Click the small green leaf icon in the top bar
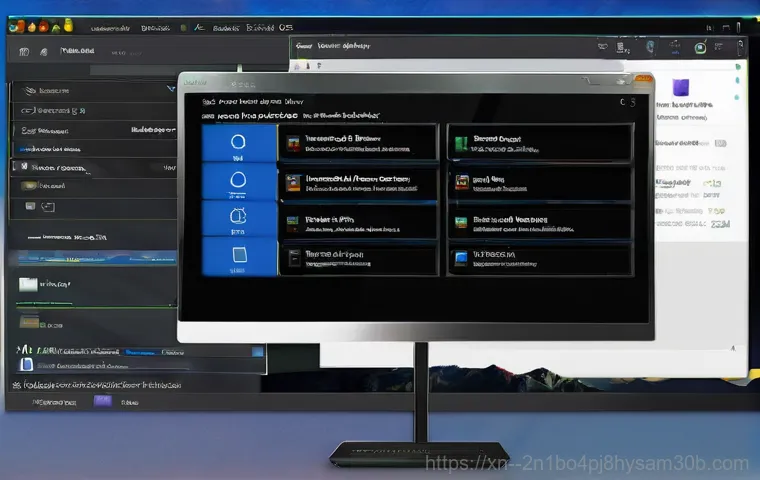760x480 pixels. (x=56, y=28)
